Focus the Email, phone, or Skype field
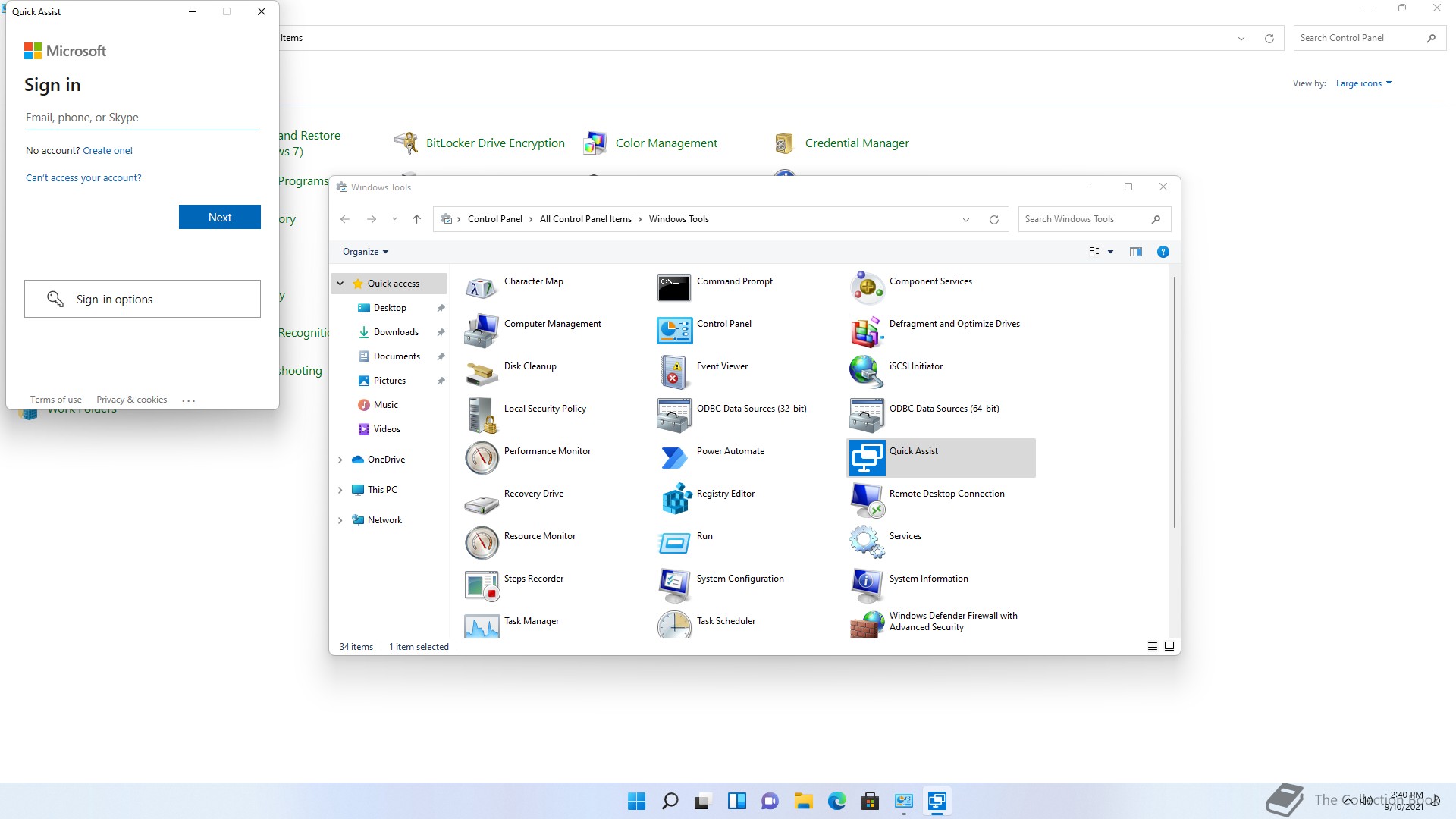The image size is (1456, 819). (x=143, y=118)
